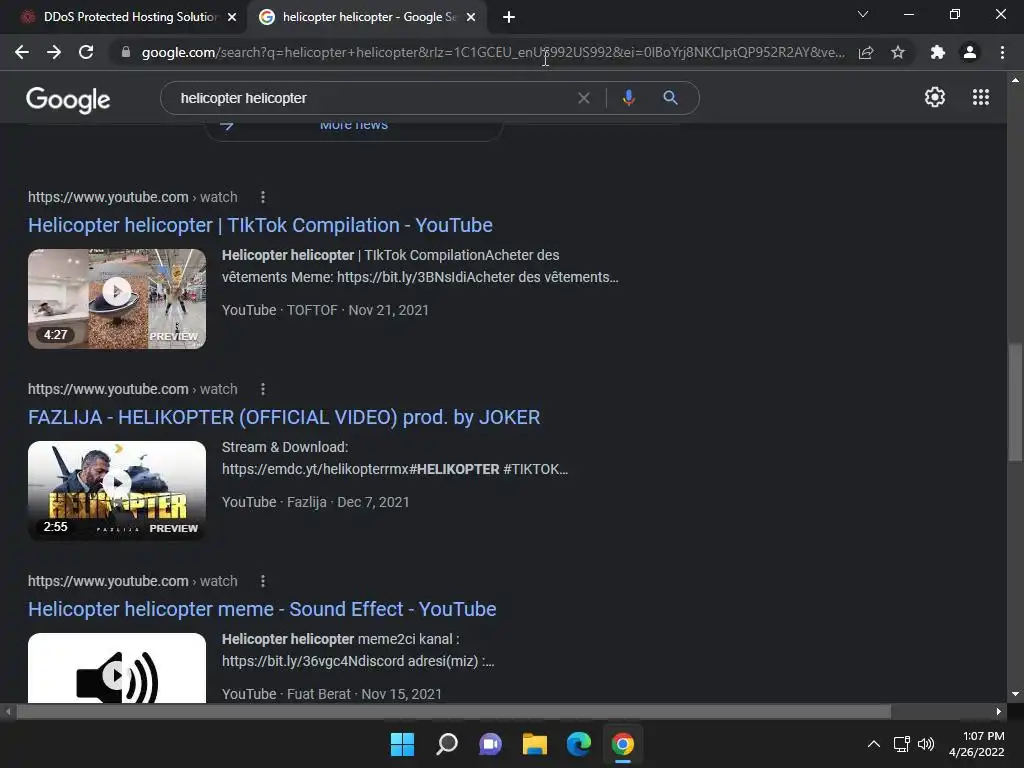This screenshot has width=1024, height=768.
Task: Open the Google apps grid
Action: coord(981,97)
